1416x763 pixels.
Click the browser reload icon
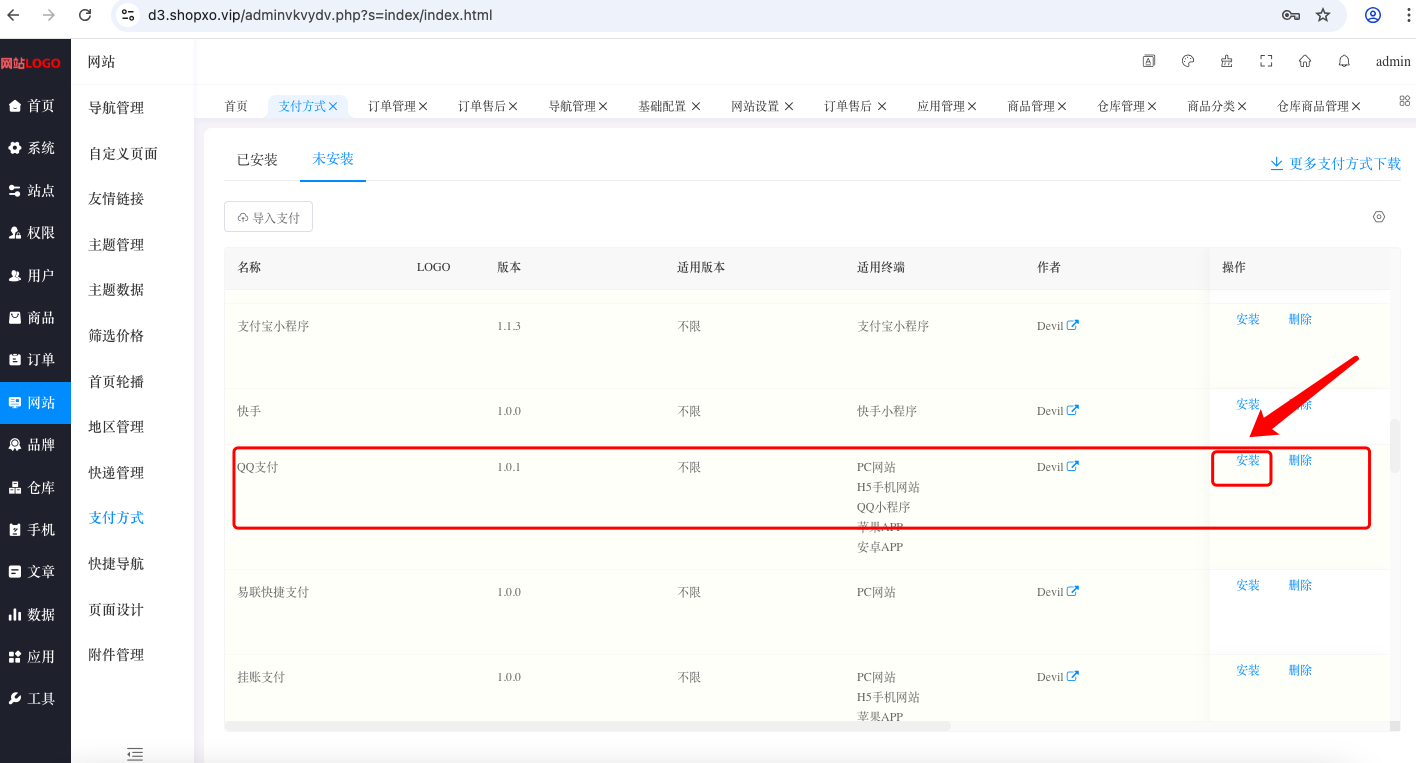click(x=85, y=15)
